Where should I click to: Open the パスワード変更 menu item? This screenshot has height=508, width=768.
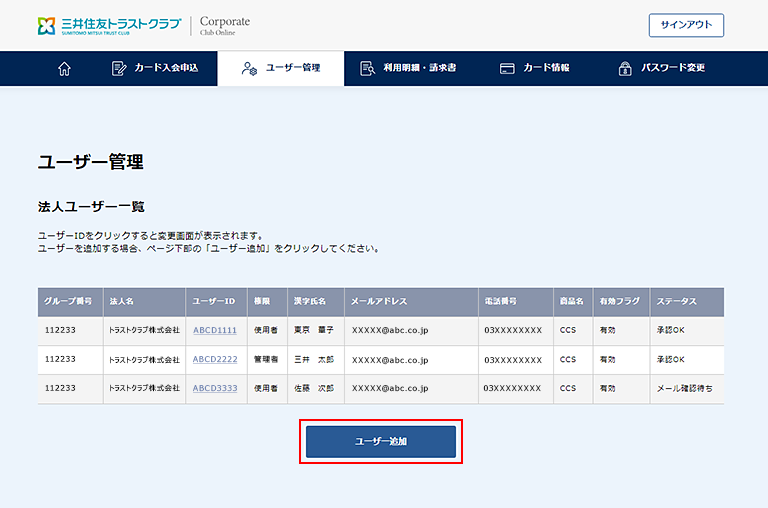[x=661, y=69]
